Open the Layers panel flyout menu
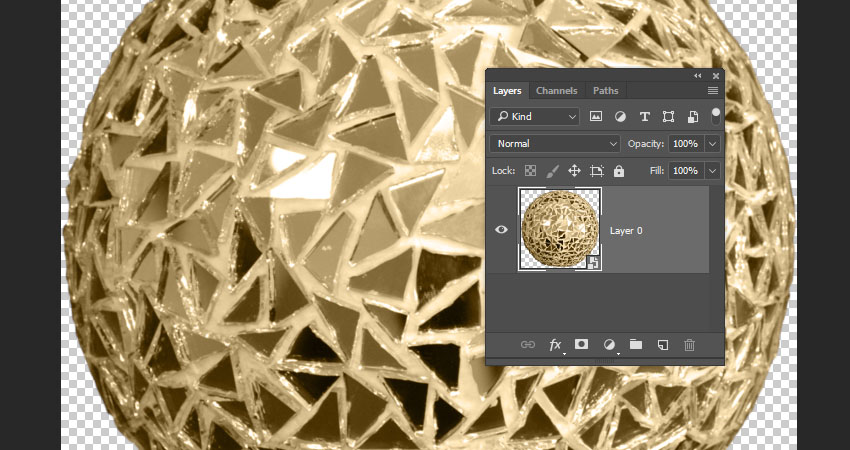Screen dimensions: 850x450 pyautogui.click(x=713, y=91)
